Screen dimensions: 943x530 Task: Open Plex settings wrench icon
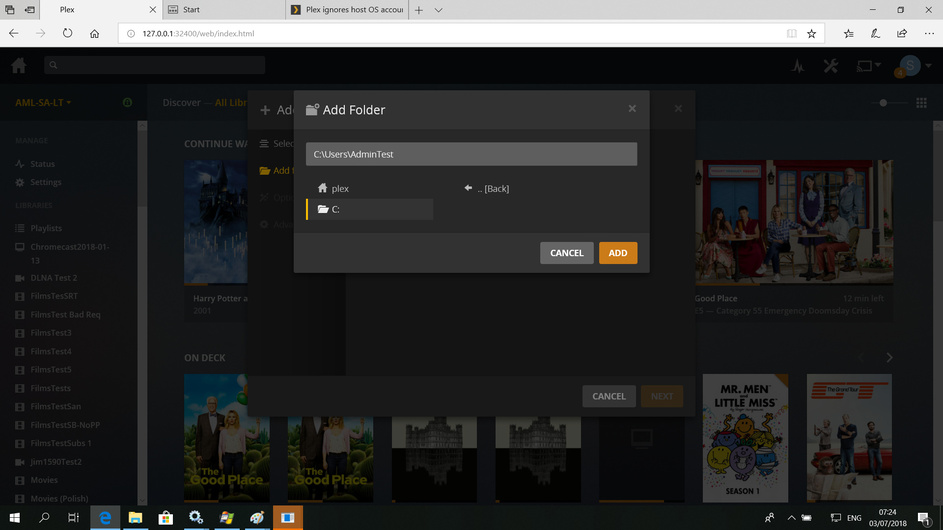[831, 66]
